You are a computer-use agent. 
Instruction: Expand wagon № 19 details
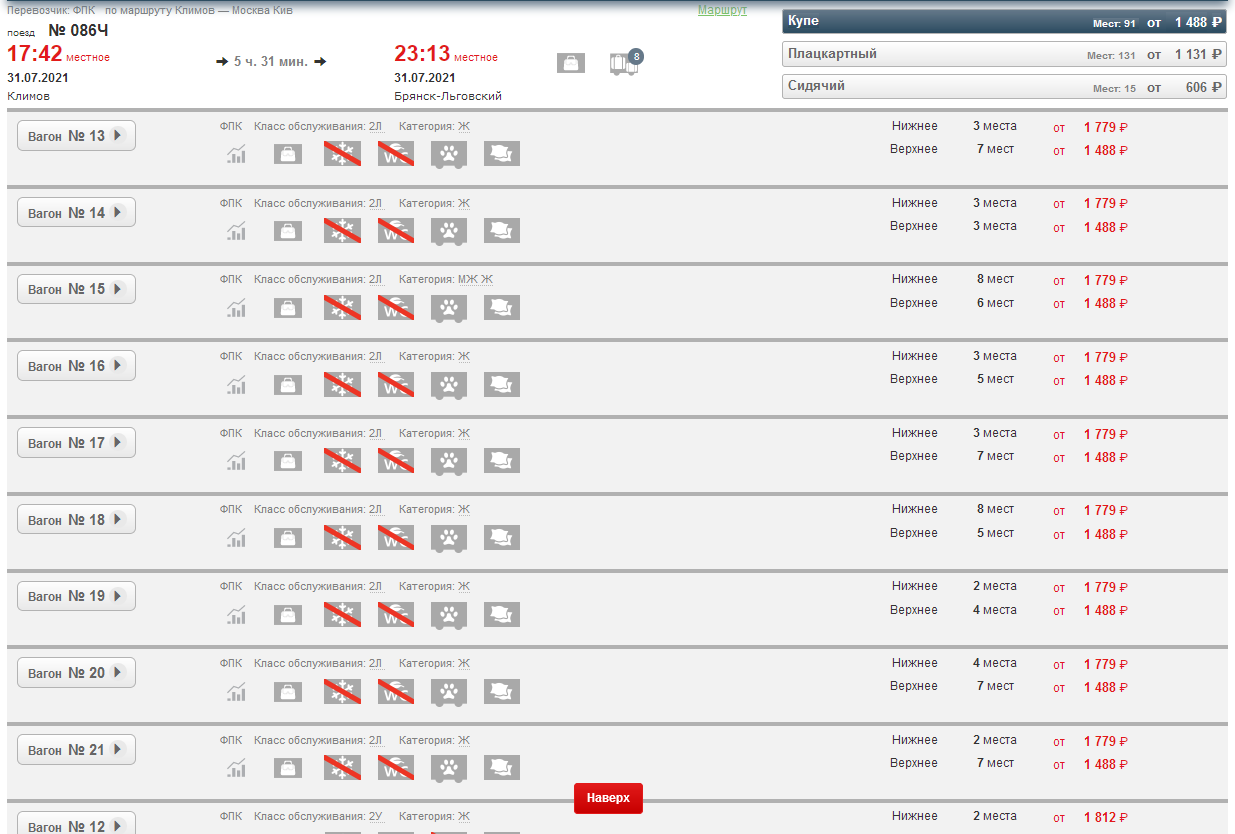tap(76, 596)
